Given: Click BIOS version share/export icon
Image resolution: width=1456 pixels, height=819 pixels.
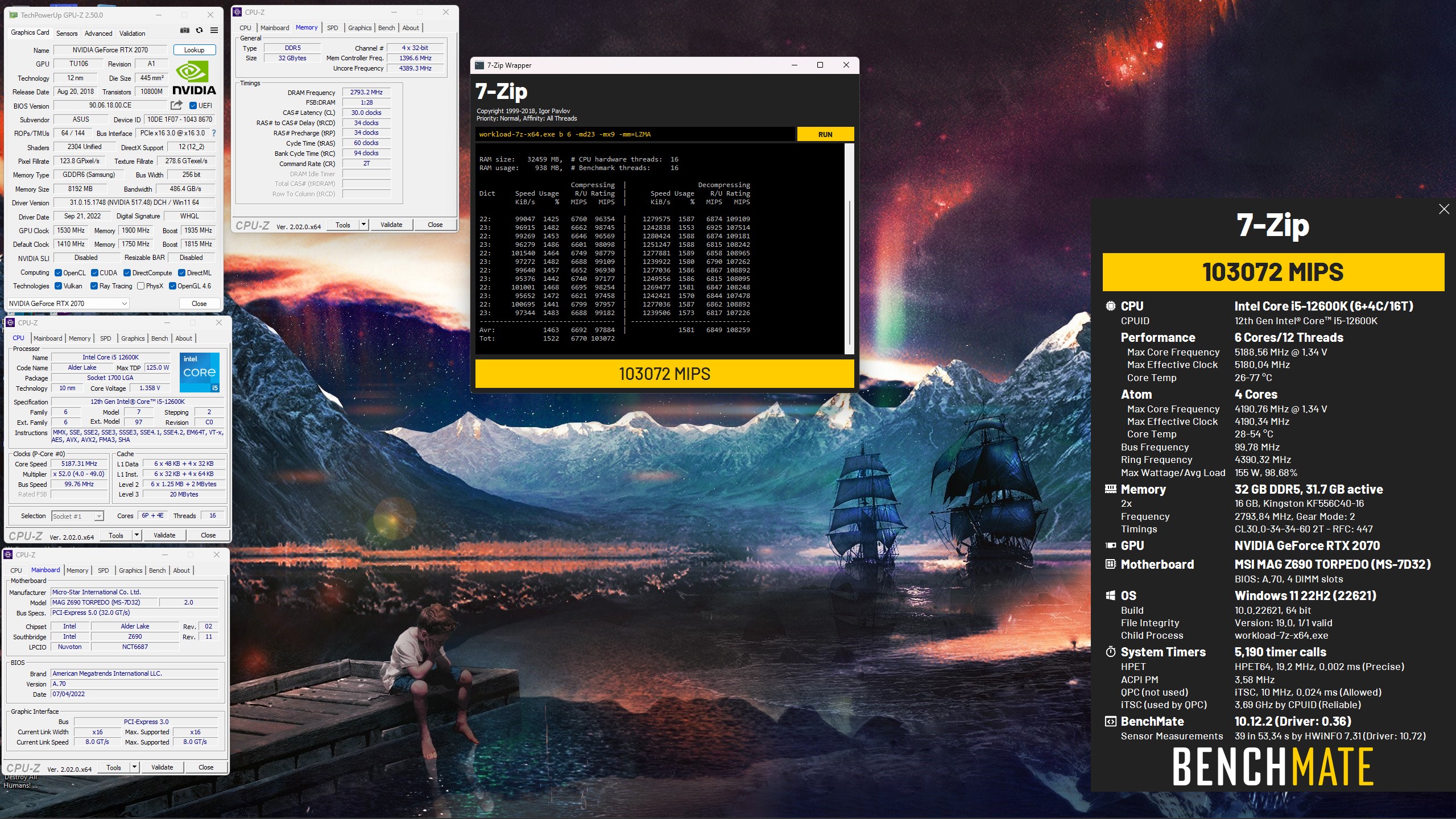Looking at the screenshot, I should [x=176, y=105].
